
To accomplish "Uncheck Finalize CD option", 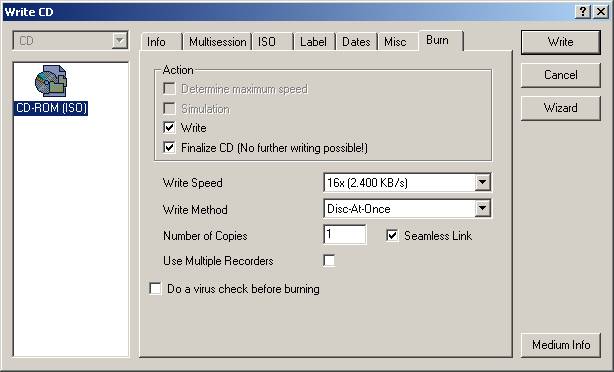I will 169,148.
